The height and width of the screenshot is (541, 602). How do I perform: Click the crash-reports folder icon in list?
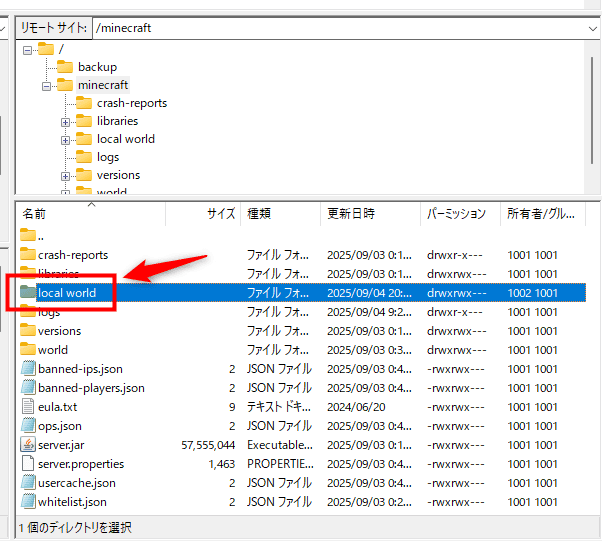click(x=28, y=254)
